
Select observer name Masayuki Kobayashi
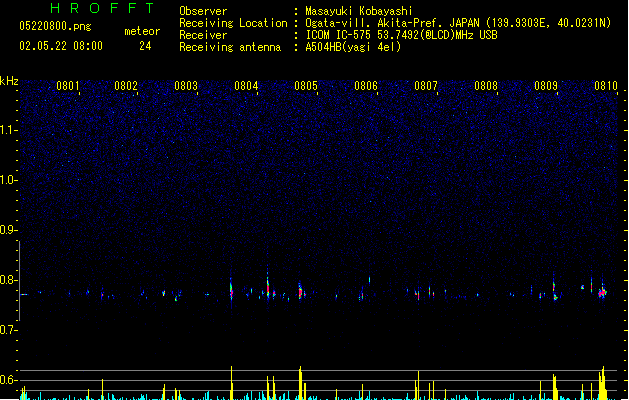(359, 11)
